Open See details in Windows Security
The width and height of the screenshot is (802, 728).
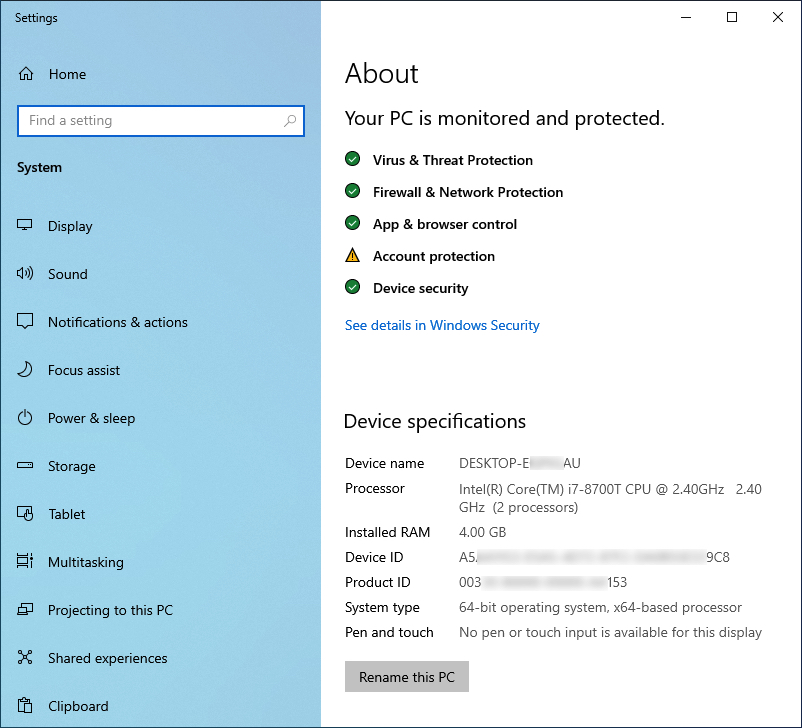441,325
